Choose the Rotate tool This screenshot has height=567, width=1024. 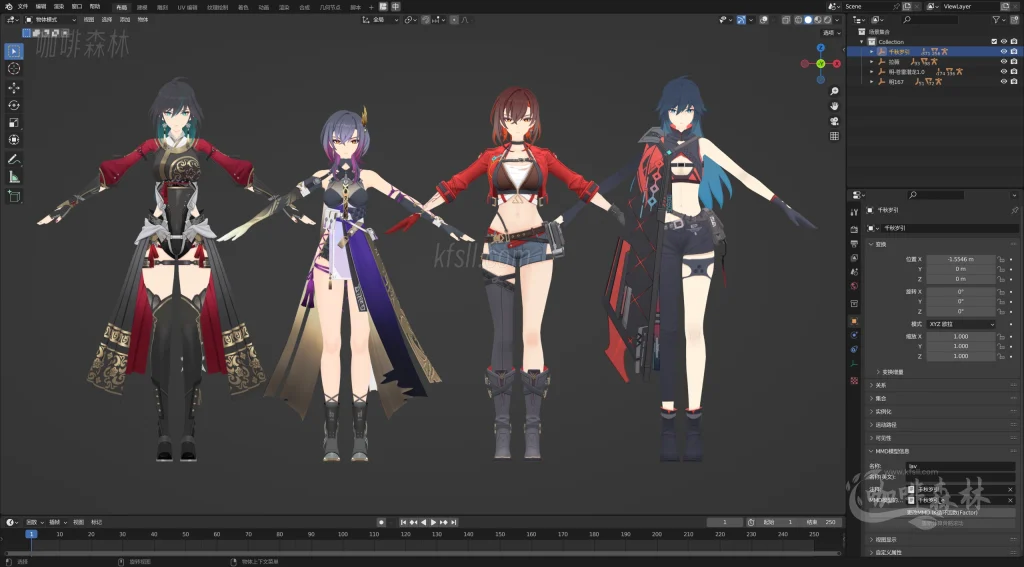tap(14, 105)
